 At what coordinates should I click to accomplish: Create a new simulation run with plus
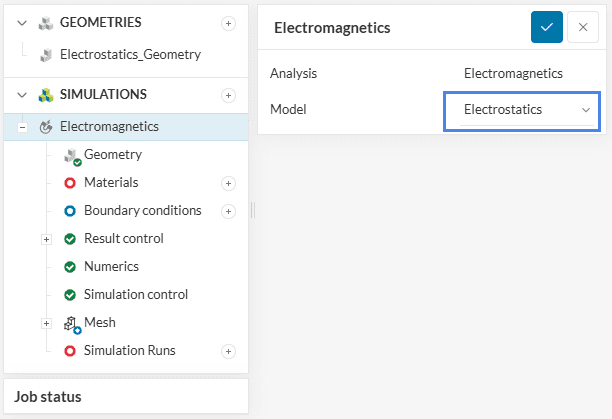tap(228, 351)
